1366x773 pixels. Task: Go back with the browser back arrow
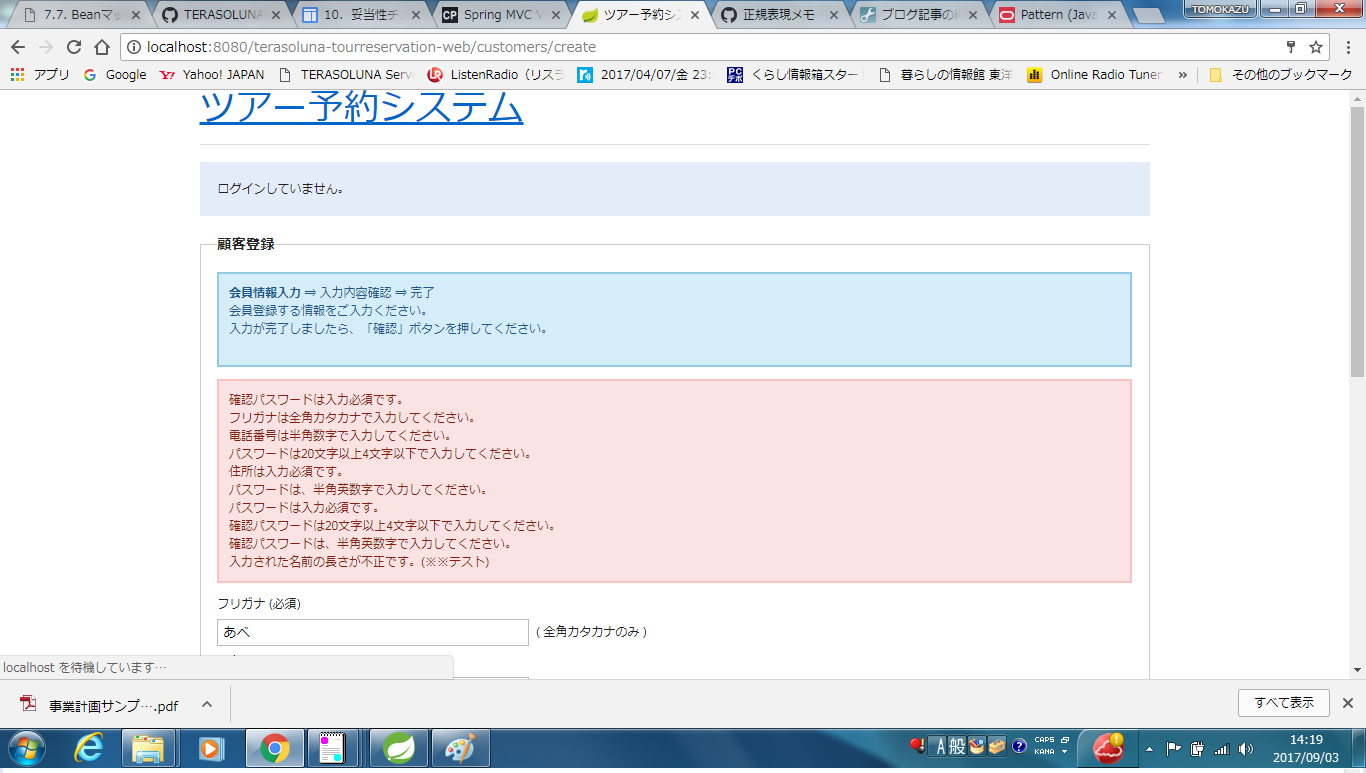(18, 47)
